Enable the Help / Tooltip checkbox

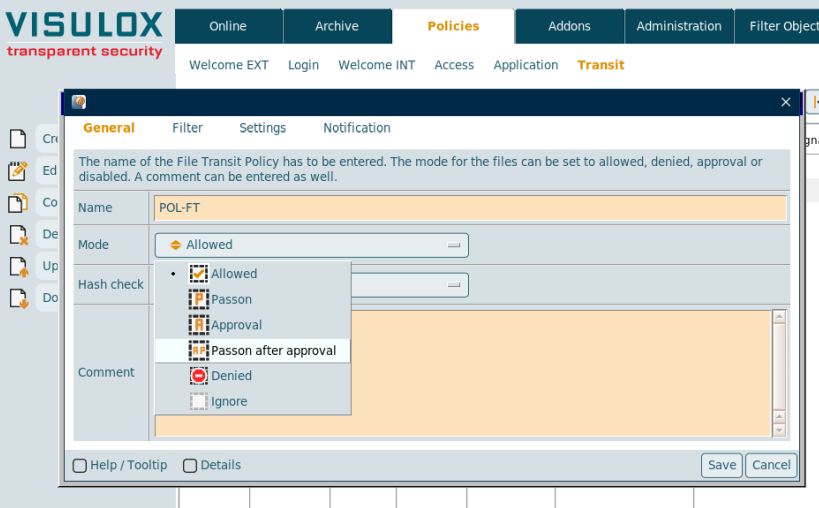pos(80,466)
